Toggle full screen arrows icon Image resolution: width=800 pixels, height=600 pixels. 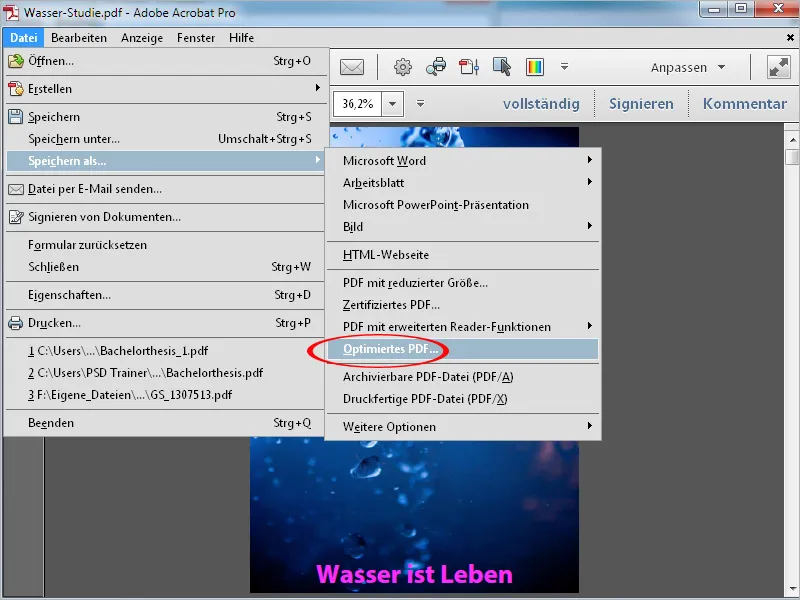[x=779, y=67]
